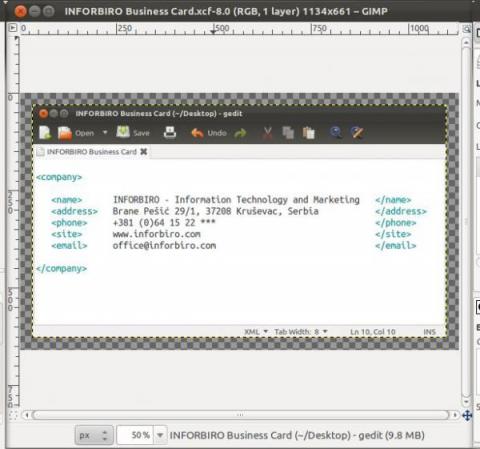Click the horizontal scrollbar right arrow
The image size is (480, 449).
point(455,415)
